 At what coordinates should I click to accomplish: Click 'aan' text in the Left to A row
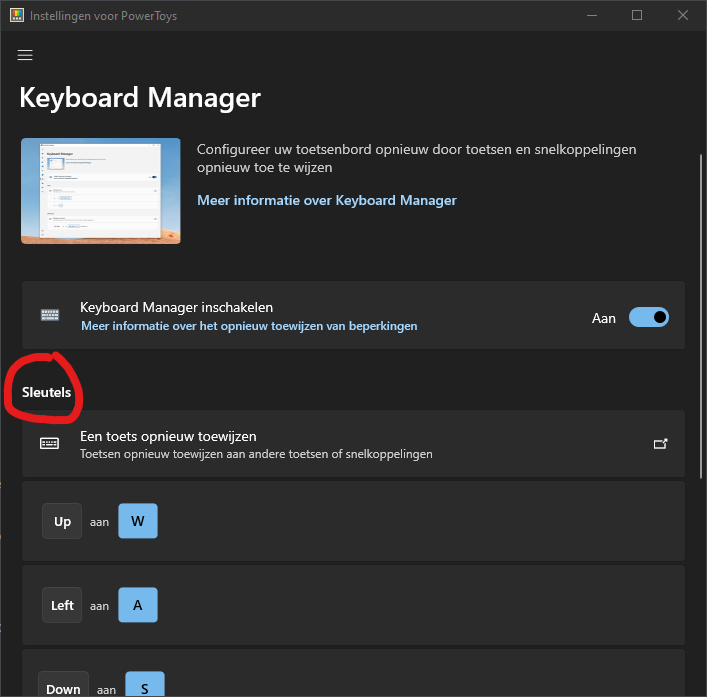tap(99, 606)
